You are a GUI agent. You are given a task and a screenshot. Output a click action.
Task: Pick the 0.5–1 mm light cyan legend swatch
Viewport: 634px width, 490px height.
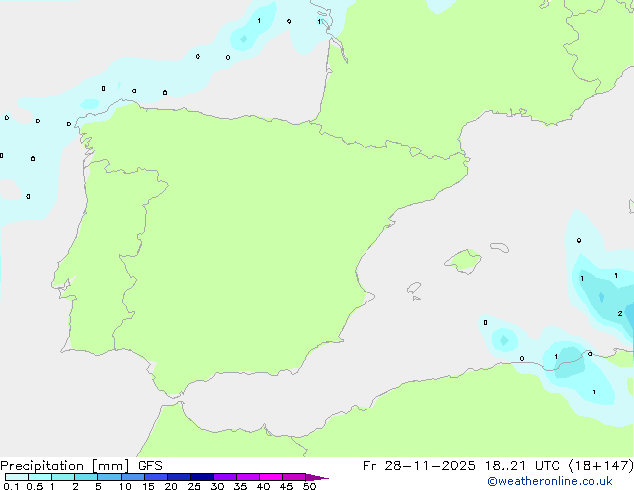tap(40, 477)
